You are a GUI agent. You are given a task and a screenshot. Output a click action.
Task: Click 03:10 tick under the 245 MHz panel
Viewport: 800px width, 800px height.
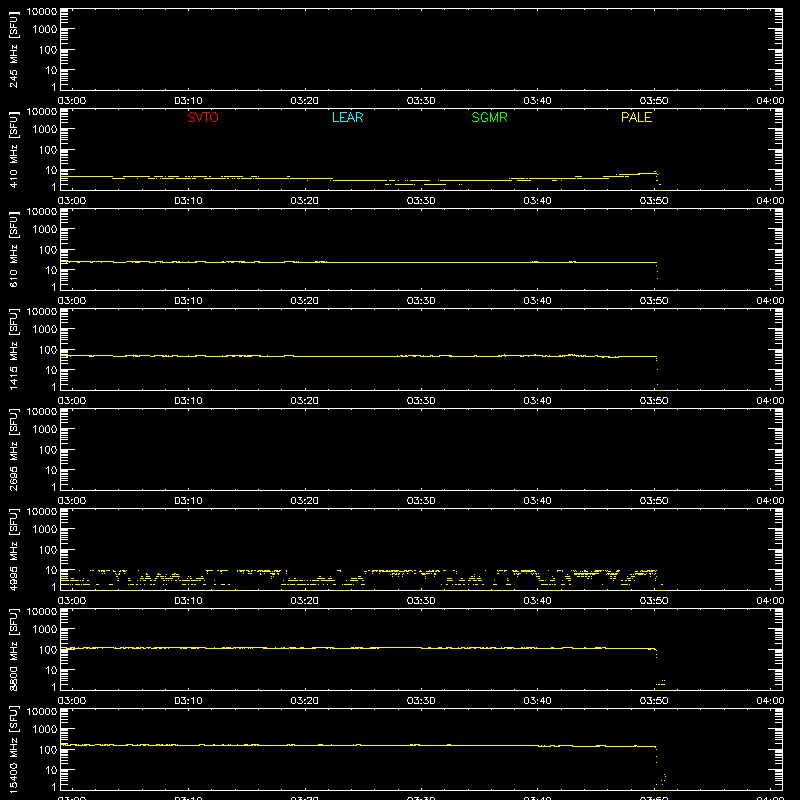tap(188, 101)
